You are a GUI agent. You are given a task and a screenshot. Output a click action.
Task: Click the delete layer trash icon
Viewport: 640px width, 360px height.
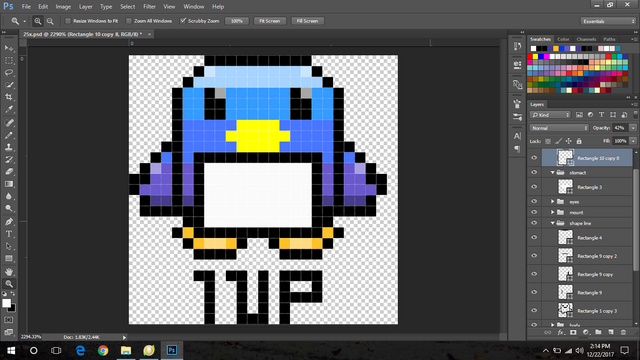(623, 332)
